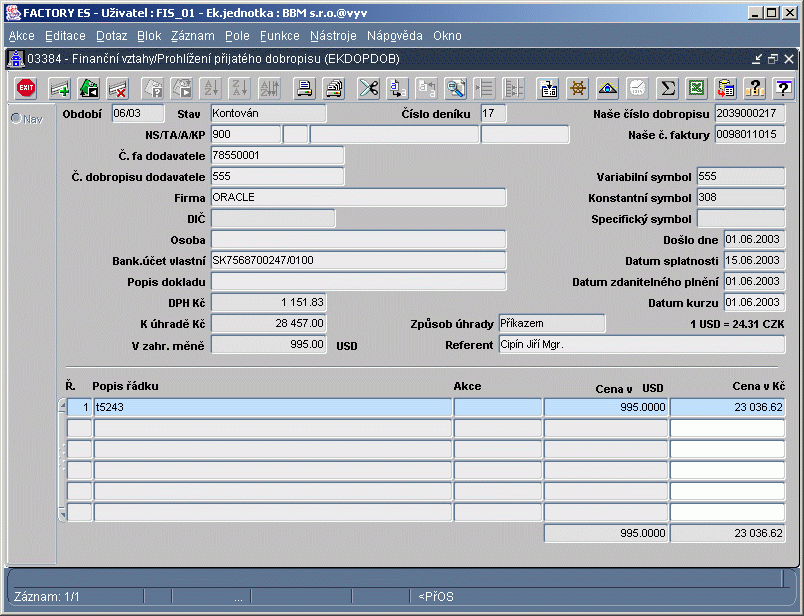Click the Firma field containing ORACLE
804x616 pixels.
tap(358, 198)
